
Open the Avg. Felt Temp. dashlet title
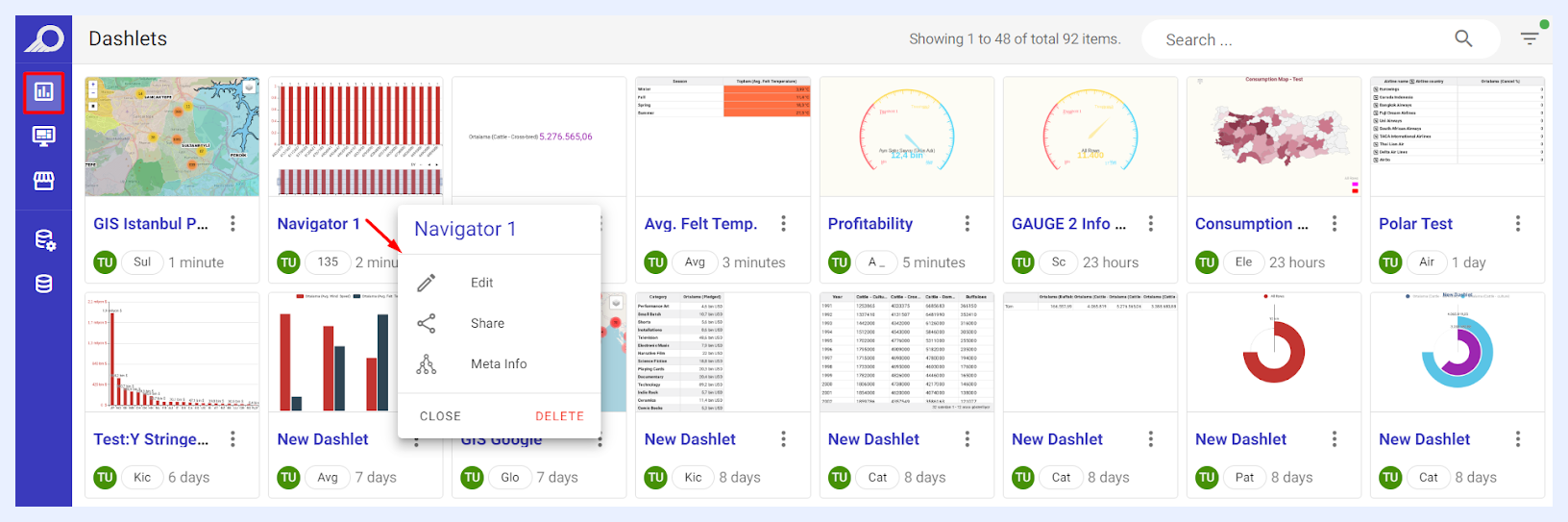click(700, 224)
